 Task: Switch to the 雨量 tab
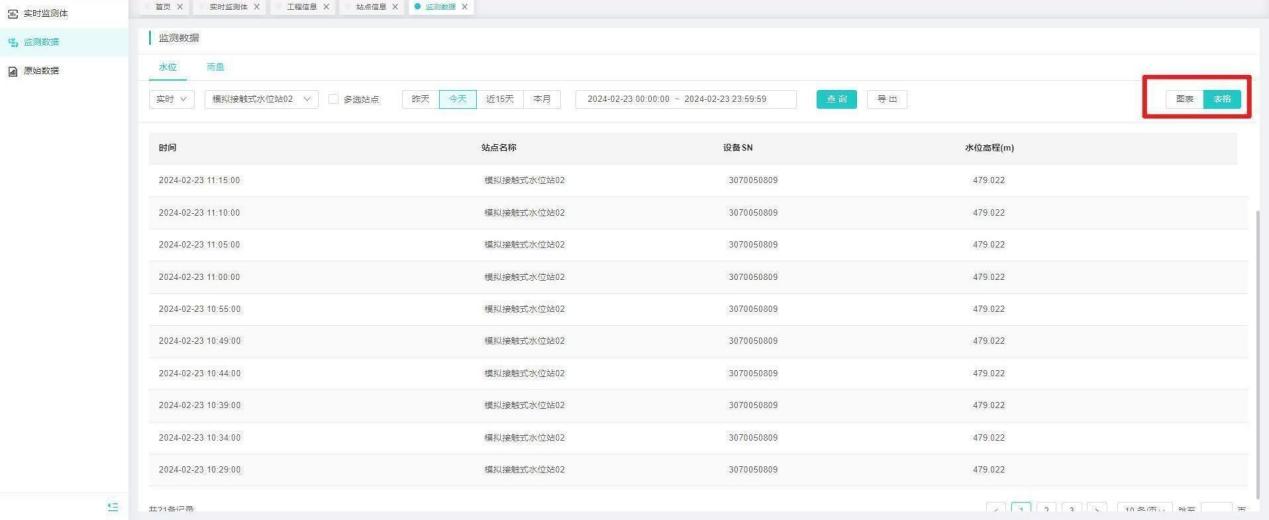pos(215,67)
